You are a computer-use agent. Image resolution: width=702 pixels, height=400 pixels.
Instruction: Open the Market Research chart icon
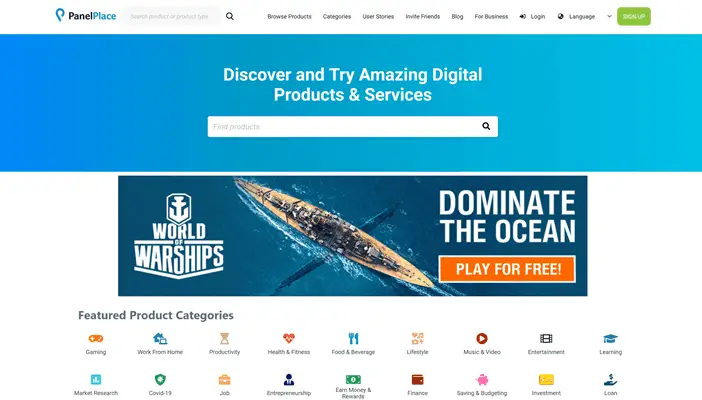[x=96, y=379]
